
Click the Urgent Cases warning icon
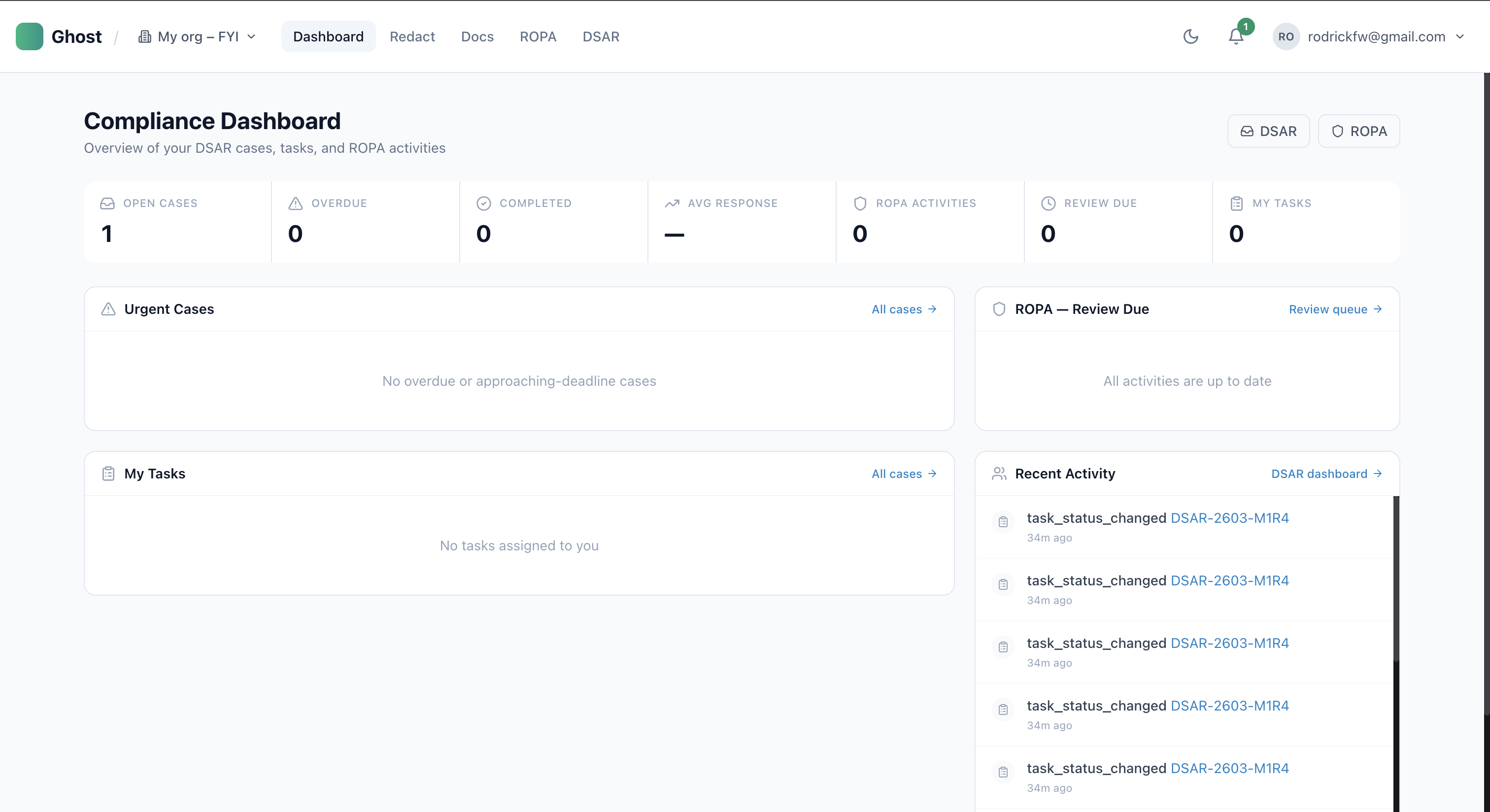(108, 309)
